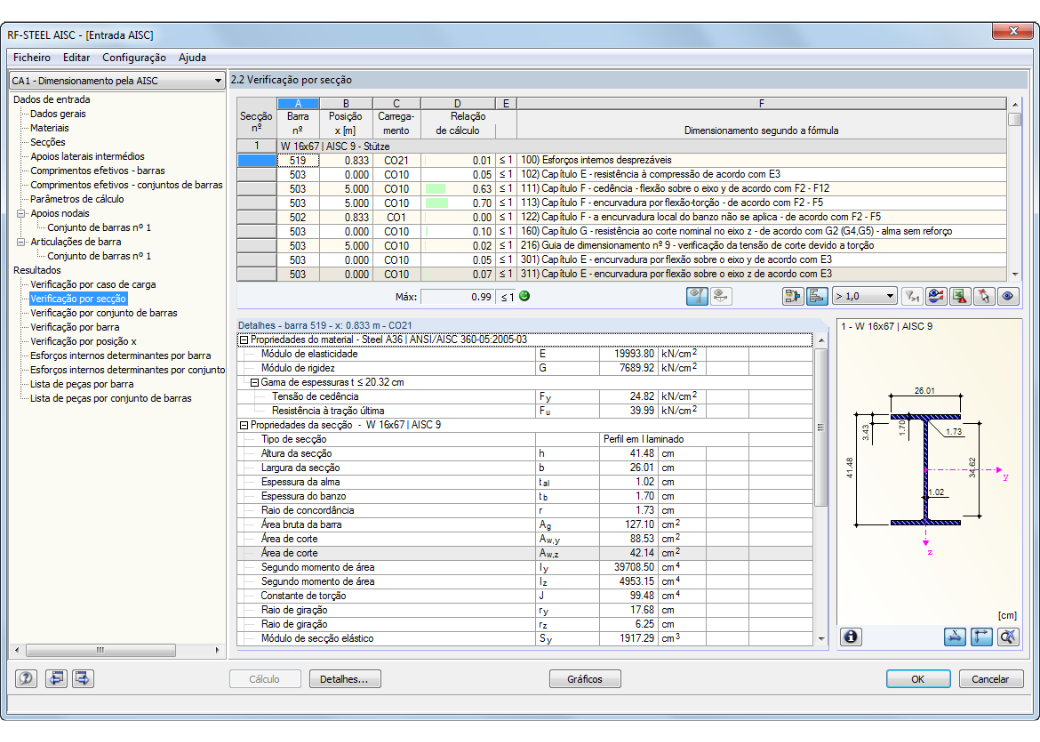Confirm with the OK button
Image resolution: width=1040 pixels, height=742 pixels.
click(x=918, y=679)
